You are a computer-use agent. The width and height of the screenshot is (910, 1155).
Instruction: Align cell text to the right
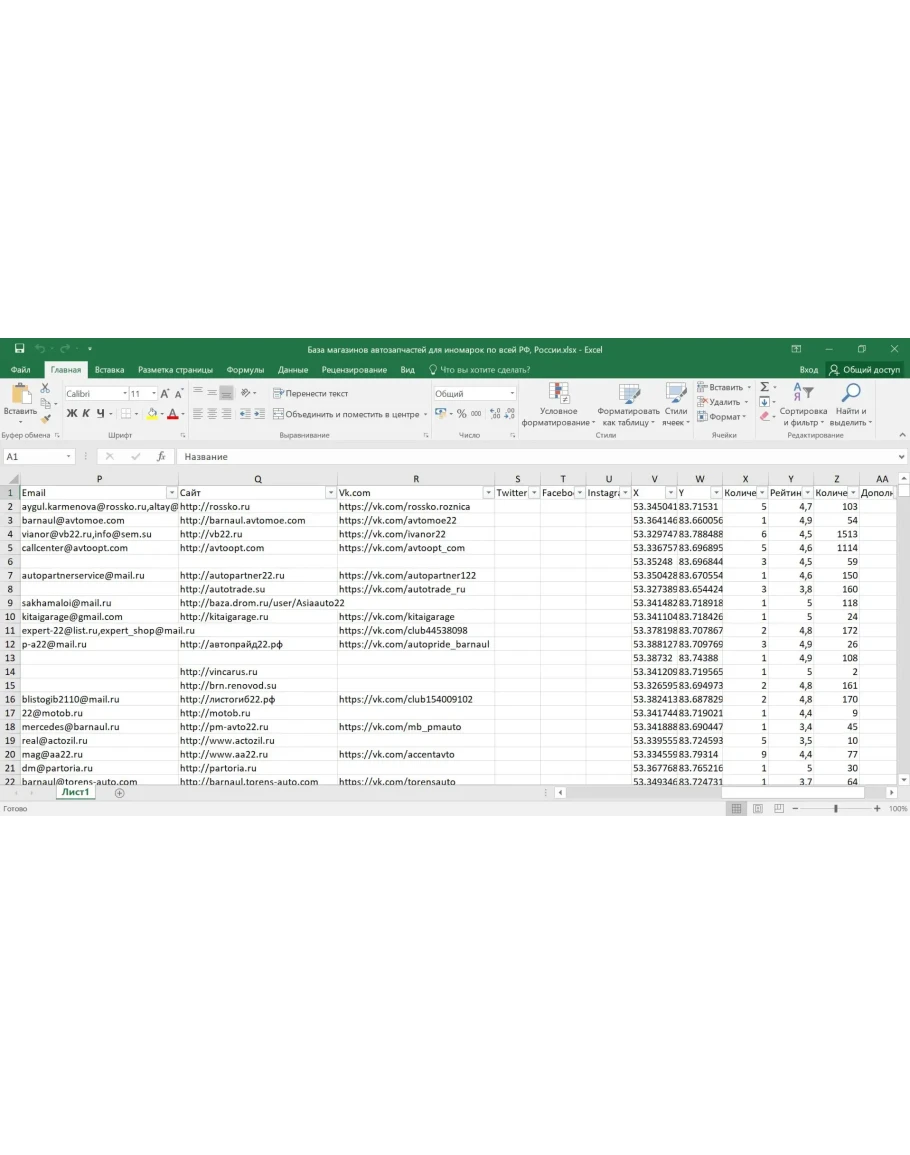[x=227, y=414]
